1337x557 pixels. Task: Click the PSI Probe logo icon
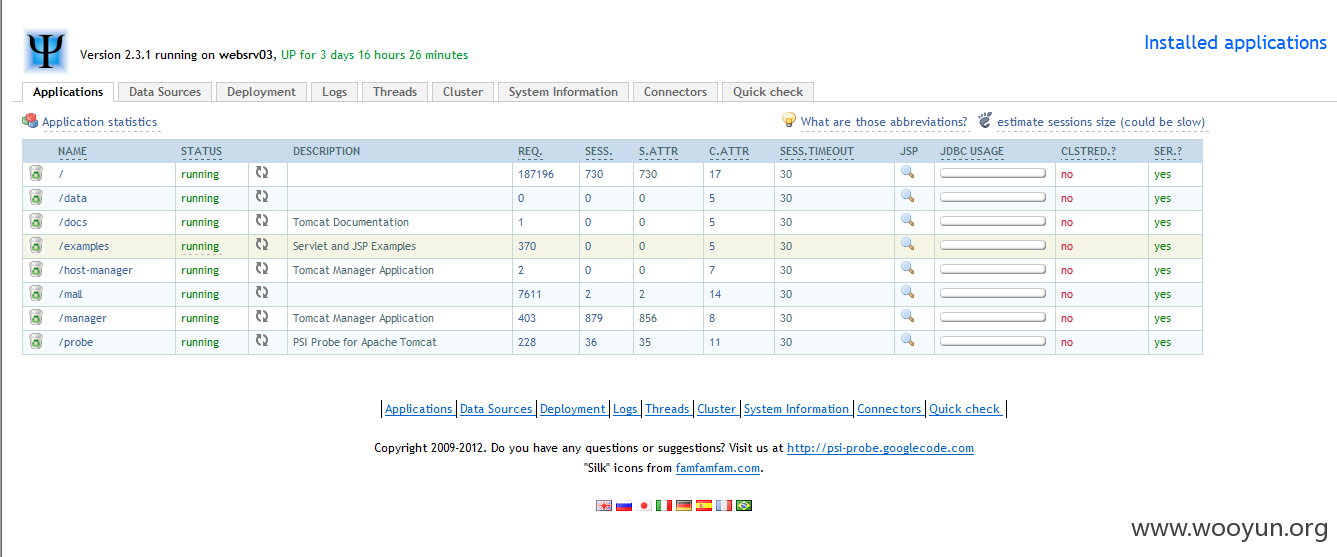click(x=46, y=49)
